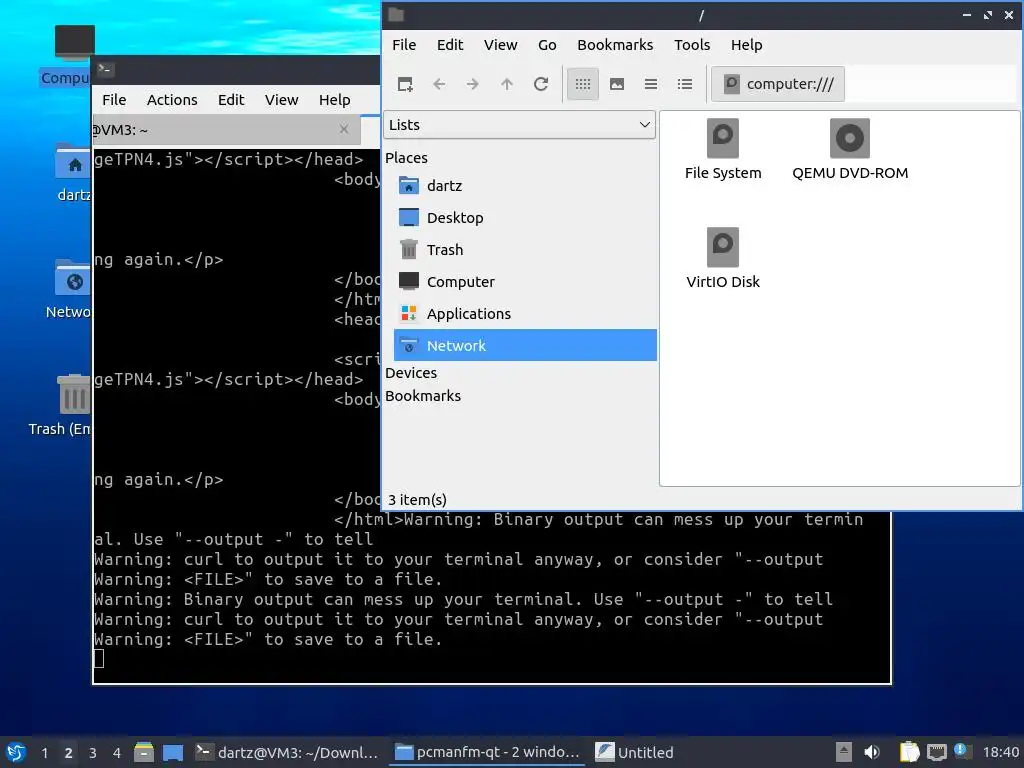Expand the Bookmarks sidebar section

(423, 396)
